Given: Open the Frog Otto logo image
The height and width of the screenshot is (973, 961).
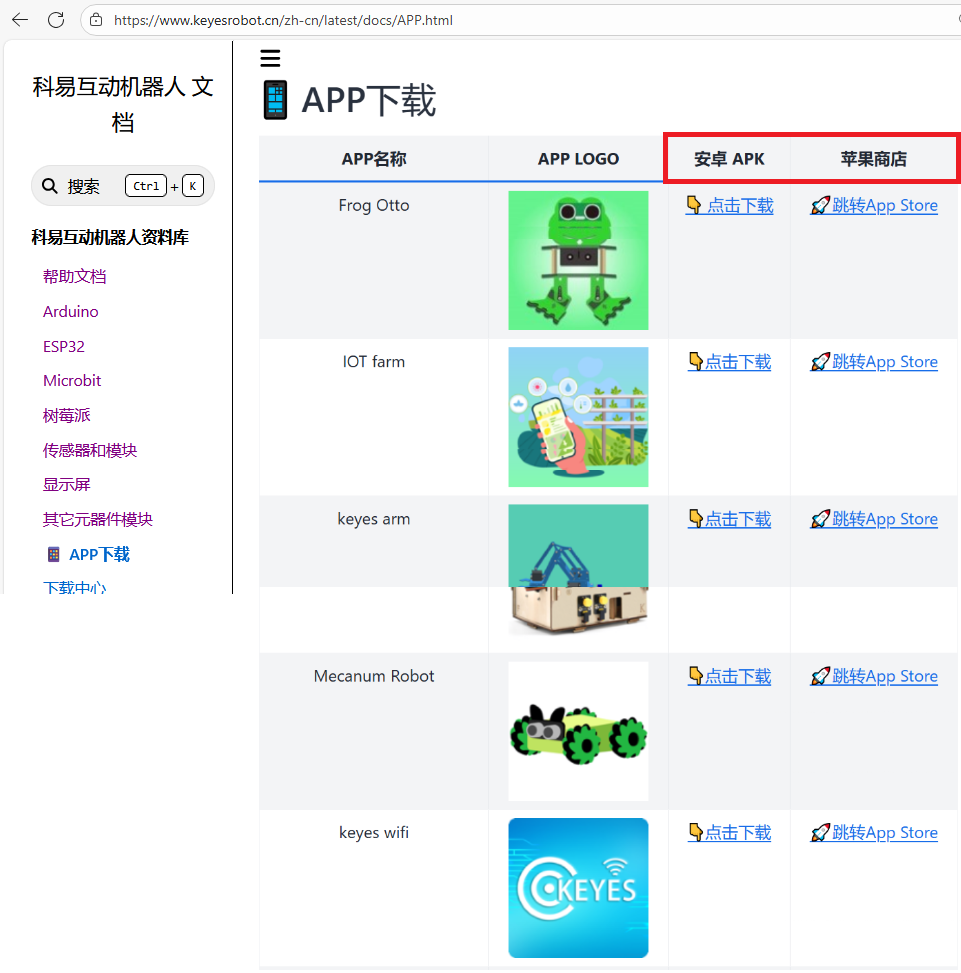Looking at the screenshot, I should point(578,260).
